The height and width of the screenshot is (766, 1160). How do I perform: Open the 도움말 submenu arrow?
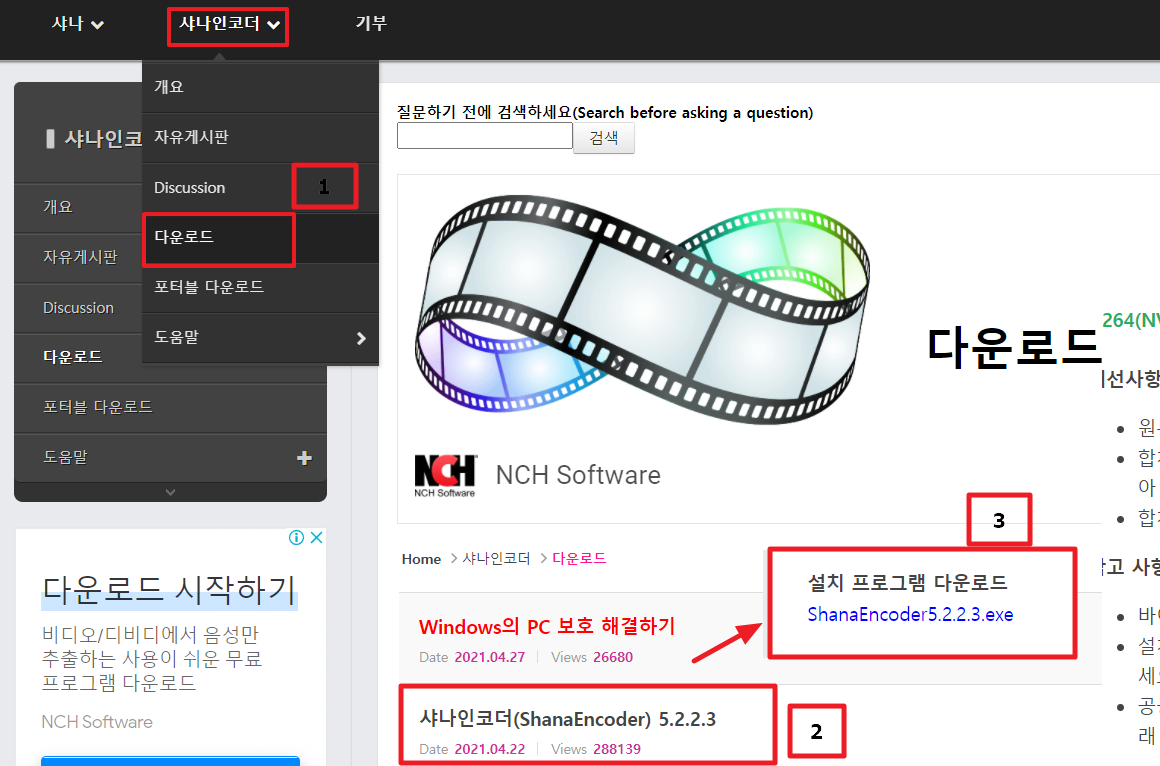(x=361, y=339)
